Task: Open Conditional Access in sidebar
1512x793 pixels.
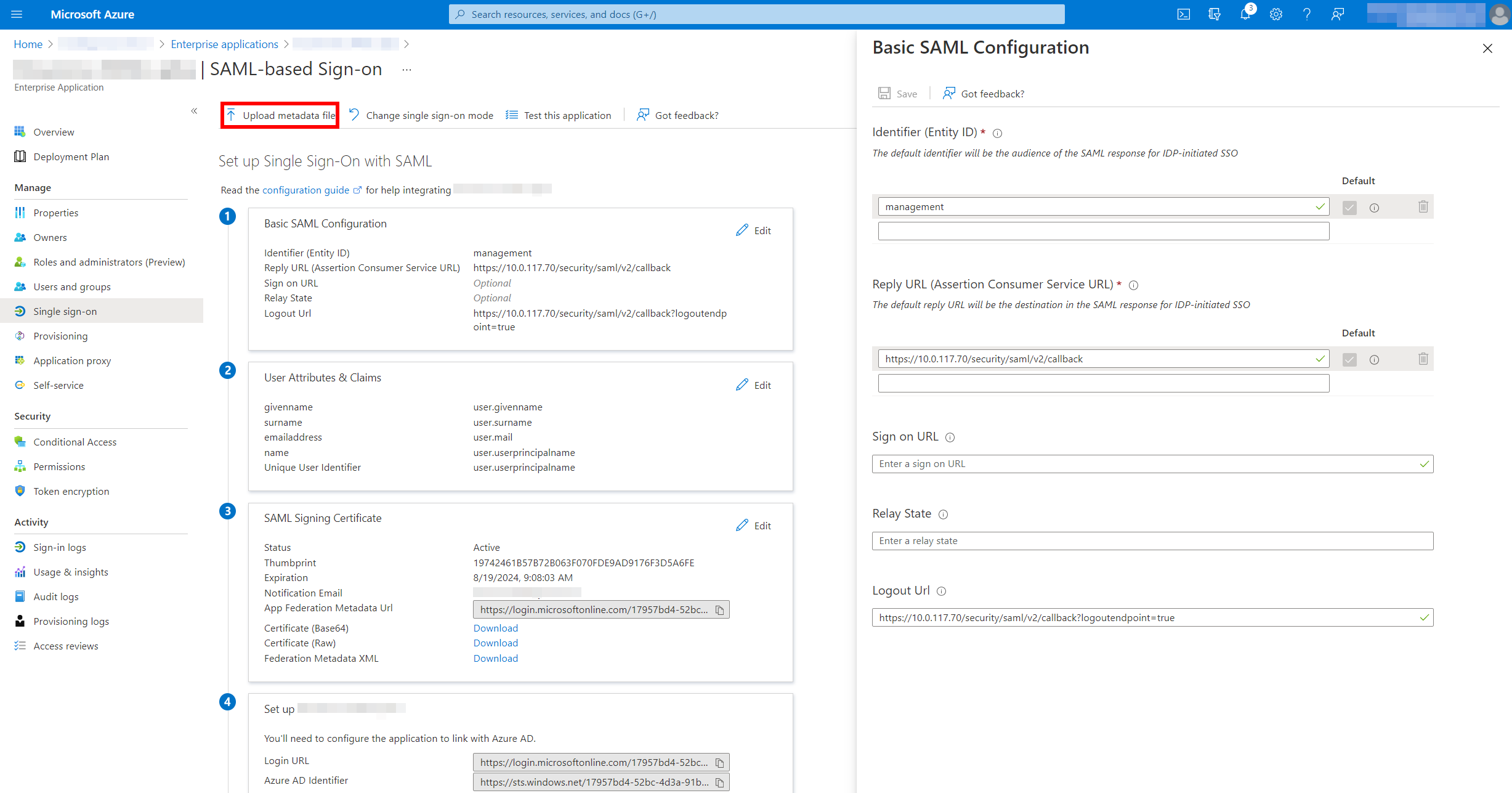Action: (x=75, y=442)
